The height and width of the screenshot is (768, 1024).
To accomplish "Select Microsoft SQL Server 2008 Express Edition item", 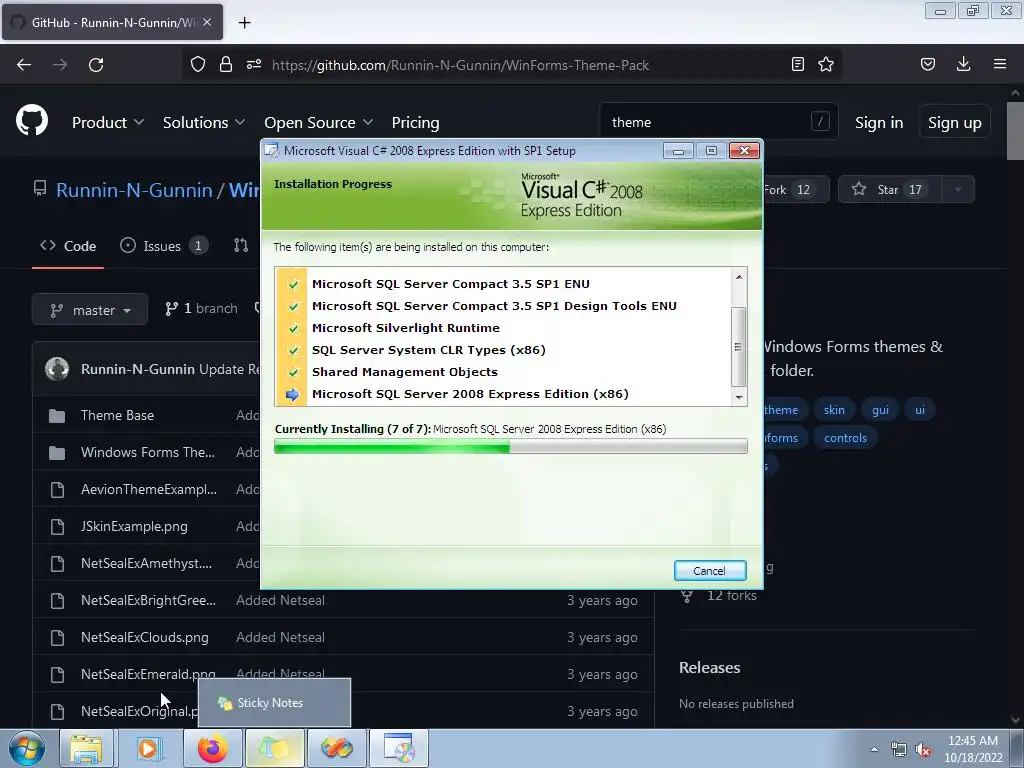I will click(x=470, y=394).
